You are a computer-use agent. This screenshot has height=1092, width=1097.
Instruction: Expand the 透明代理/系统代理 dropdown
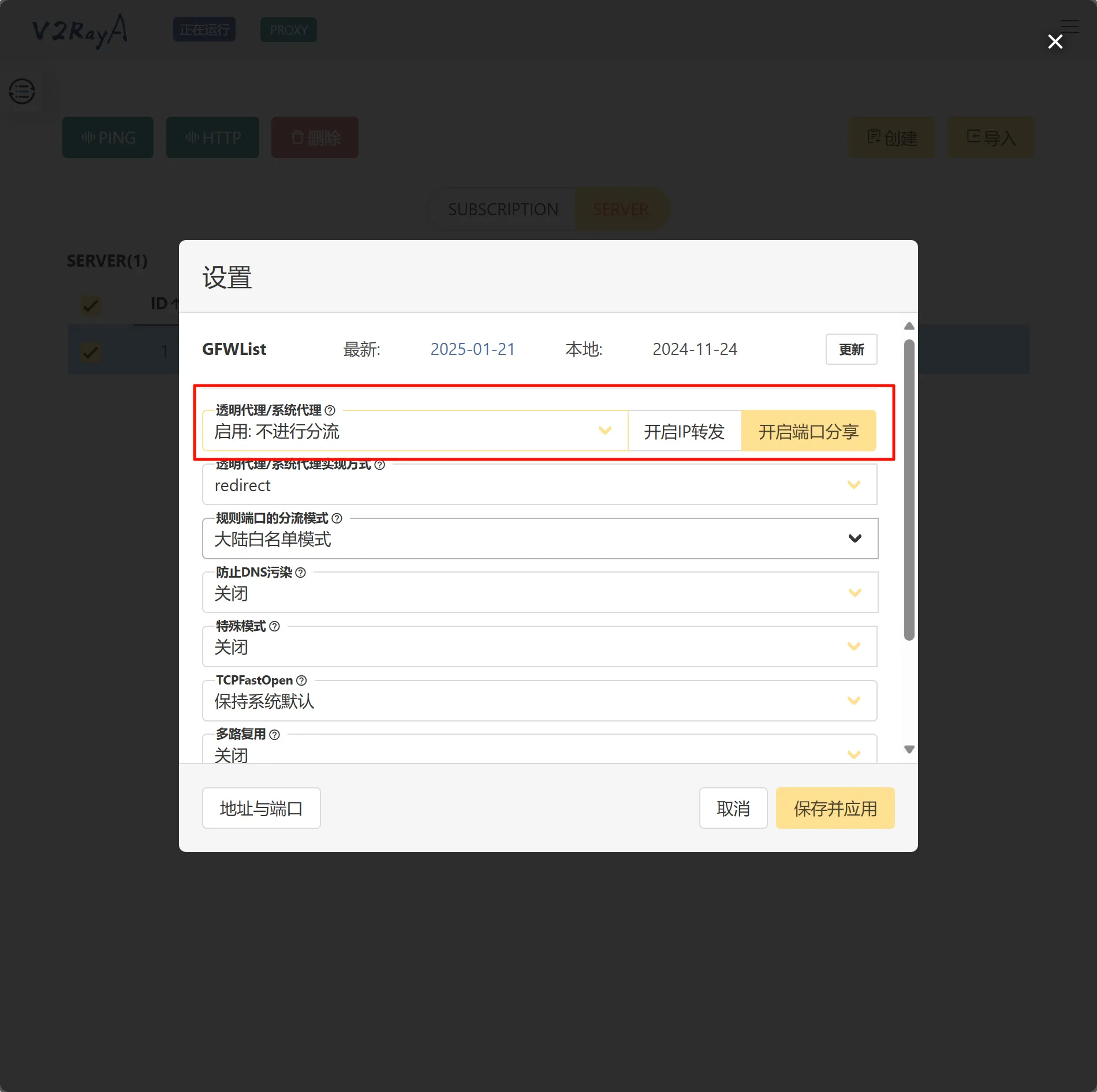coord(415,431)
